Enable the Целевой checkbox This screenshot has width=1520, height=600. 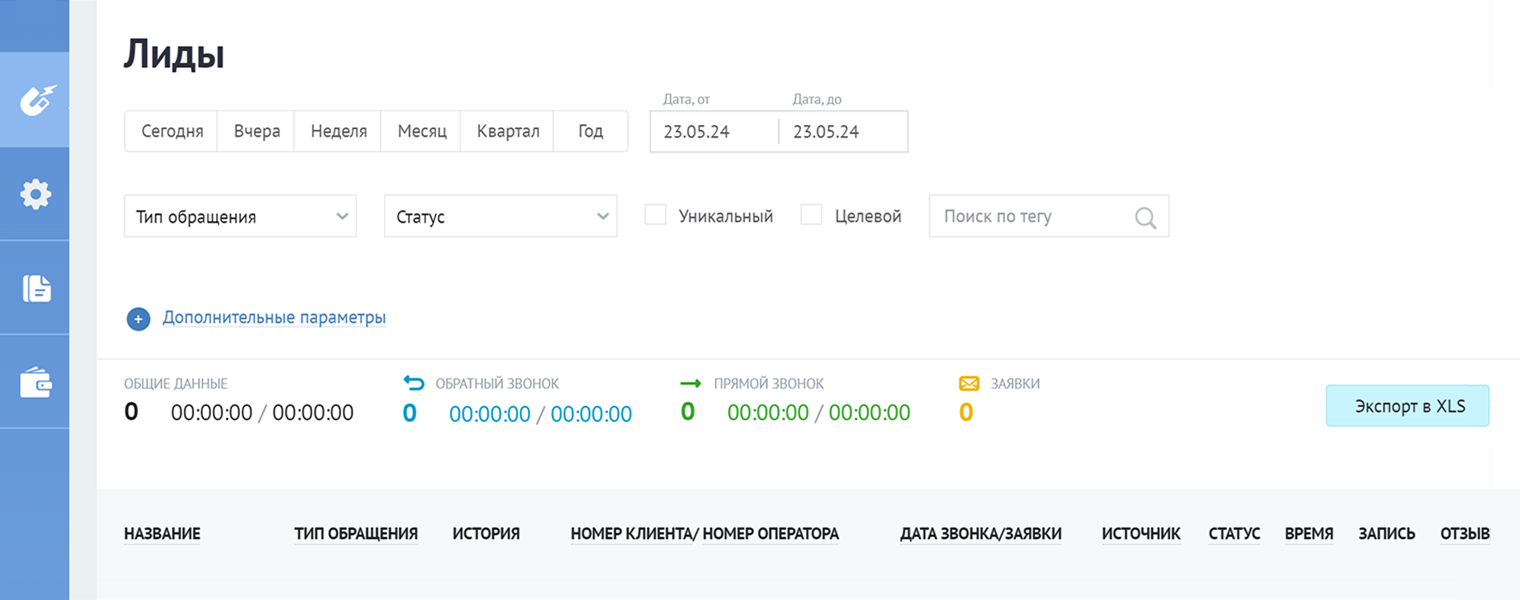tap(811, 215)
